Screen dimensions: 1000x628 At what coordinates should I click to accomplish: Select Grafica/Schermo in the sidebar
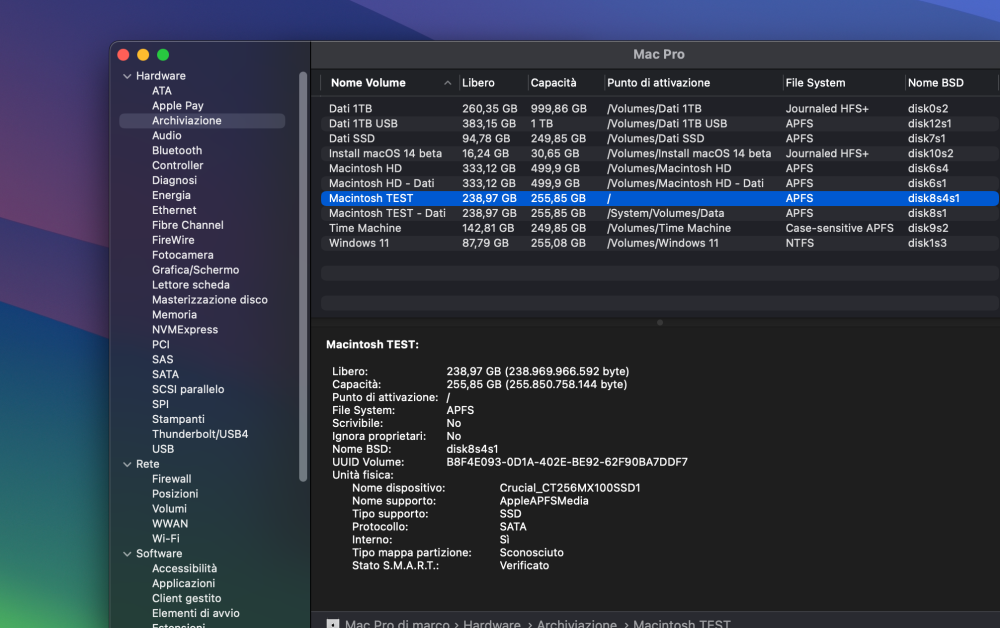(x=195, y=270)
